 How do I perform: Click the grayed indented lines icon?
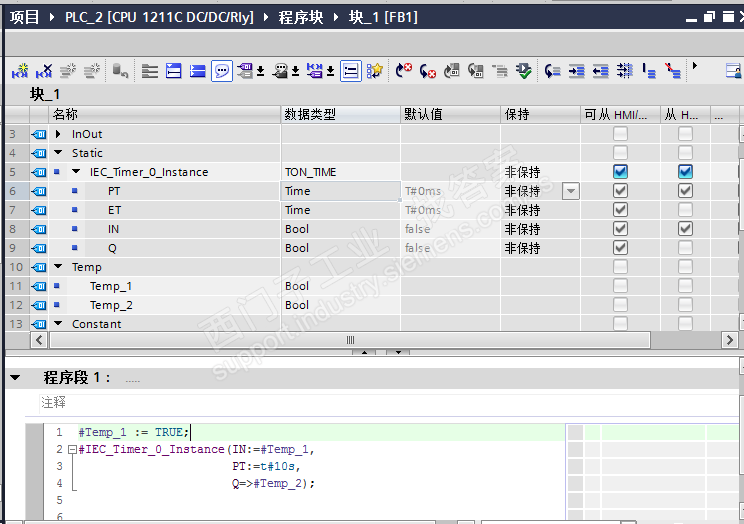coord(500,71)
